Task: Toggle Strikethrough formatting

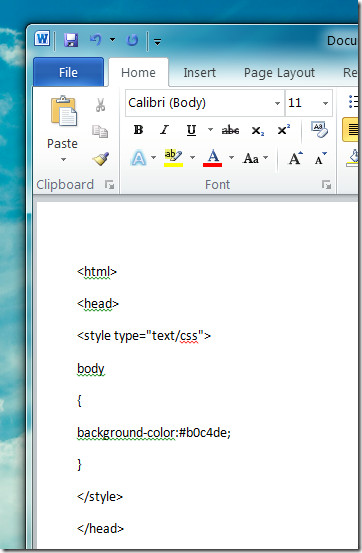Action: 230,130
